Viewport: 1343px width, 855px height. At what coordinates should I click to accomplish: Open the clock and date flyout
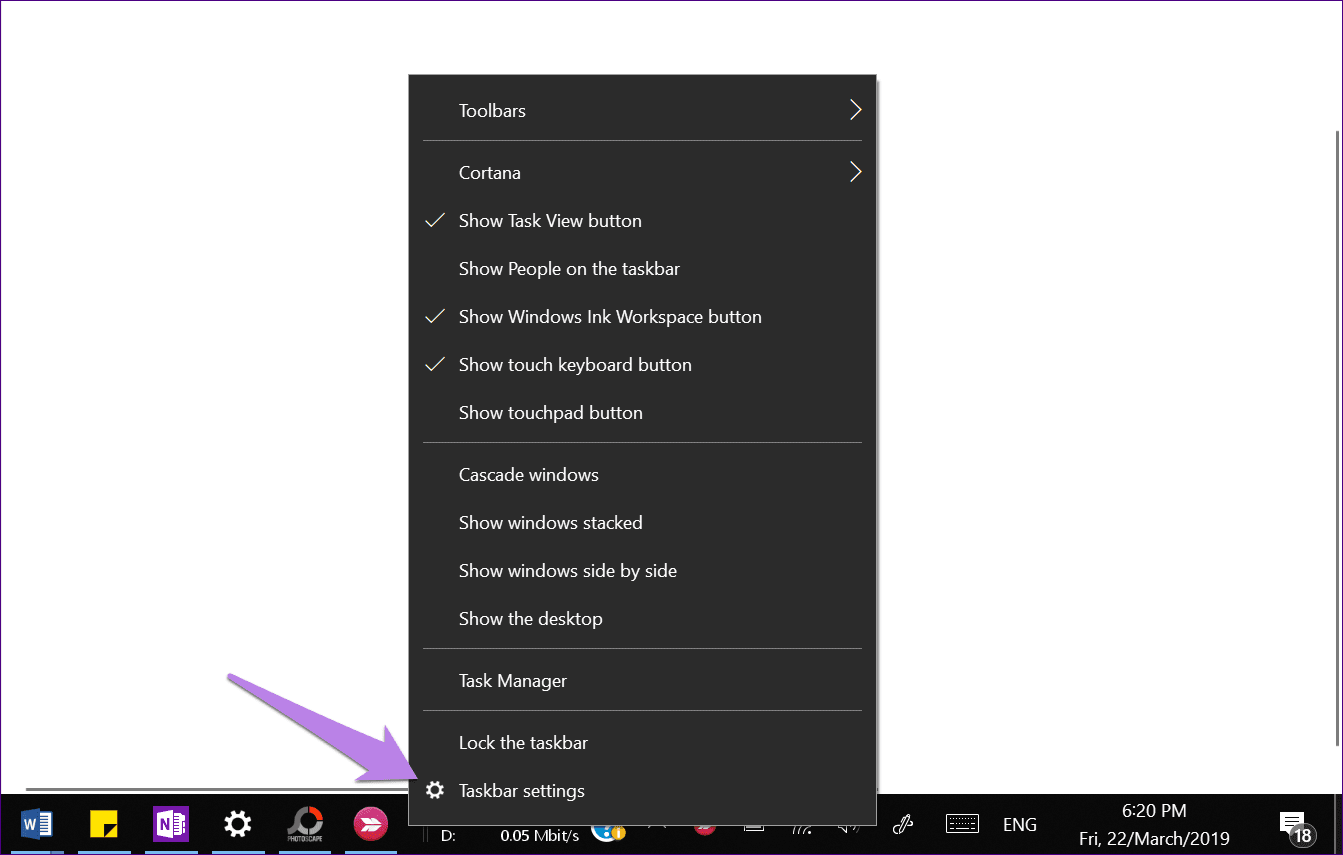pyautogui.click(x=1154, y=825)
